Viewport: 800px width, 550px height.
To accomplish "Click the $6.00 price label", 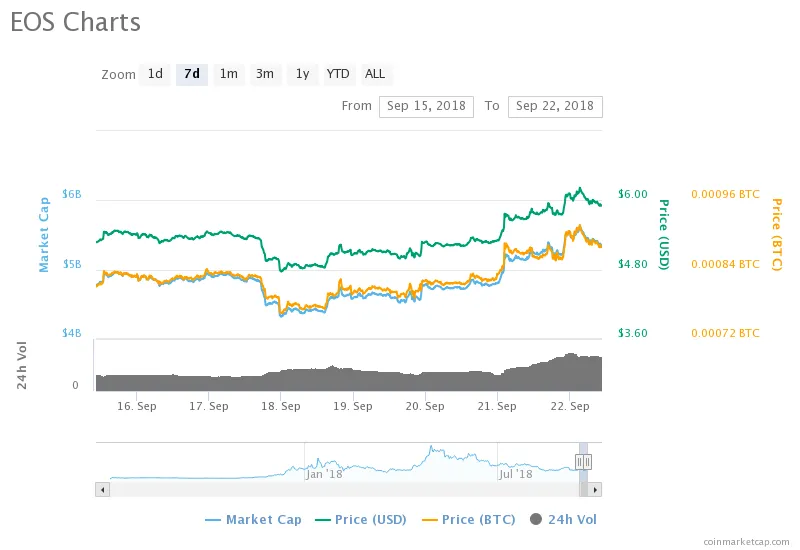I will [x=633, y=194].
